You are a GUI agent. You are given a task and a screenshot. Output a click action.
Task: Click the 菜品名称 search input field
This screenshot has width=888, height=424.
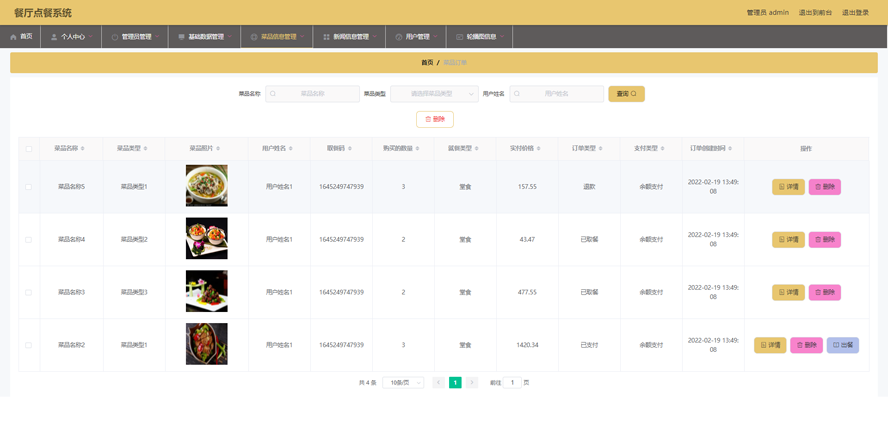pyautogui.click(x=313, y=94)
